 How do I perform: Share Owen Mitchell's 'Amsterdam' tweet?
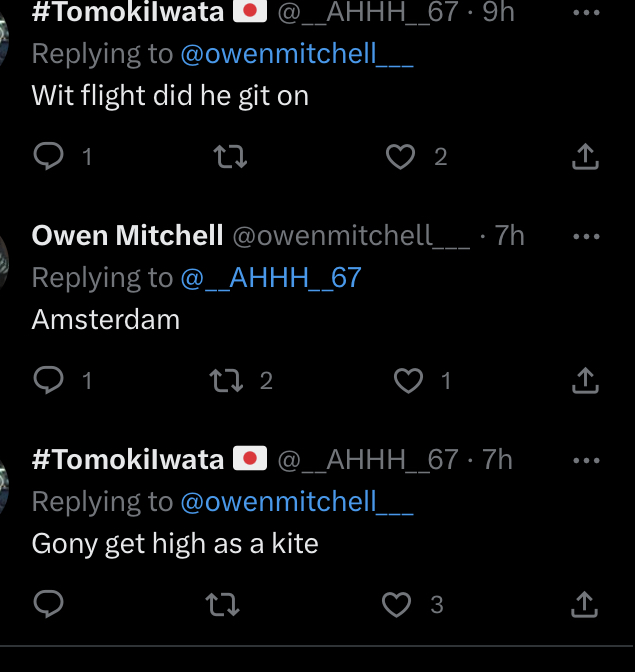[585, 380]
